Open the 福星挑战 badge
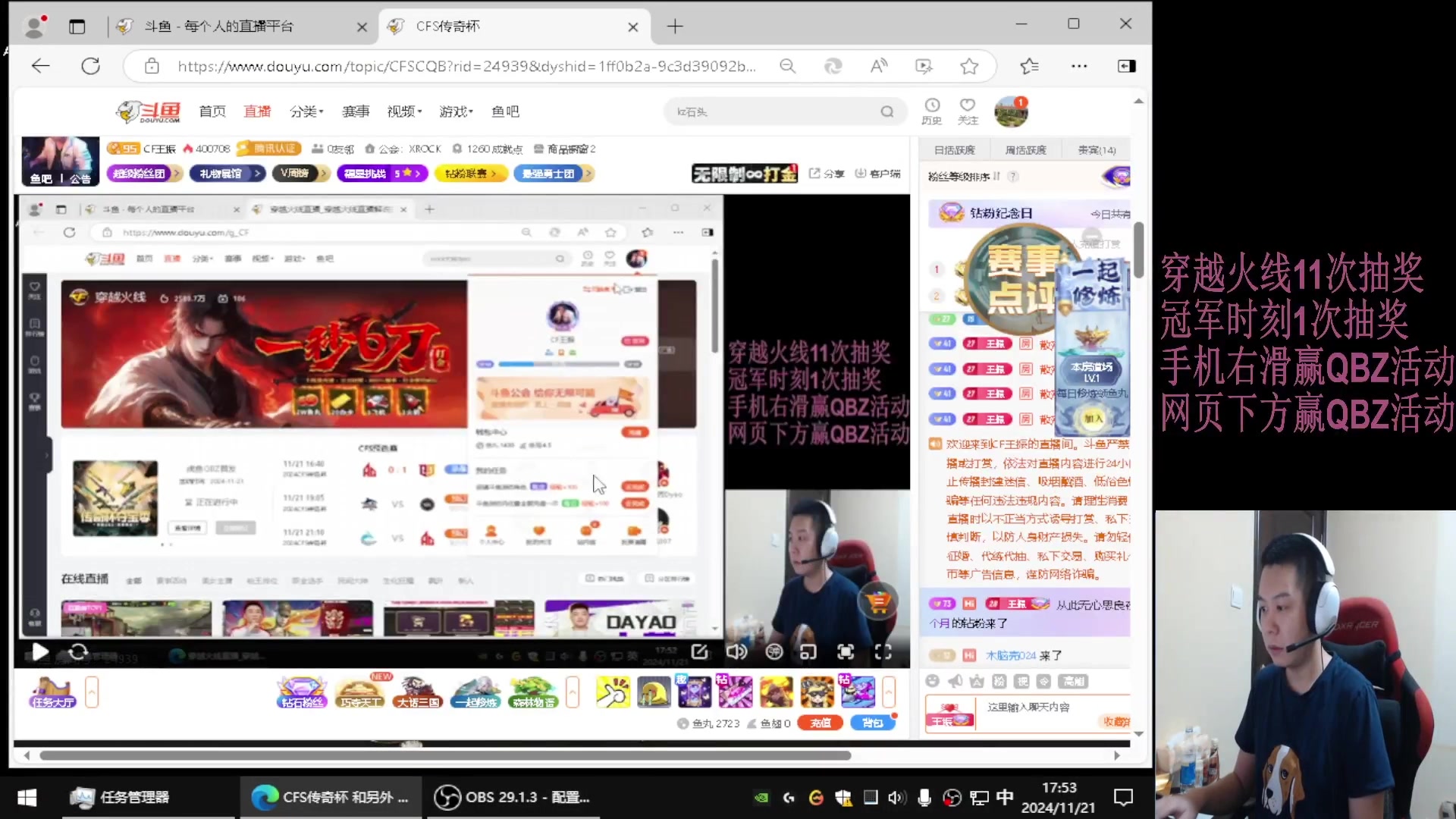Viewport: 1456px width, 819px height. tap(382, 174)
